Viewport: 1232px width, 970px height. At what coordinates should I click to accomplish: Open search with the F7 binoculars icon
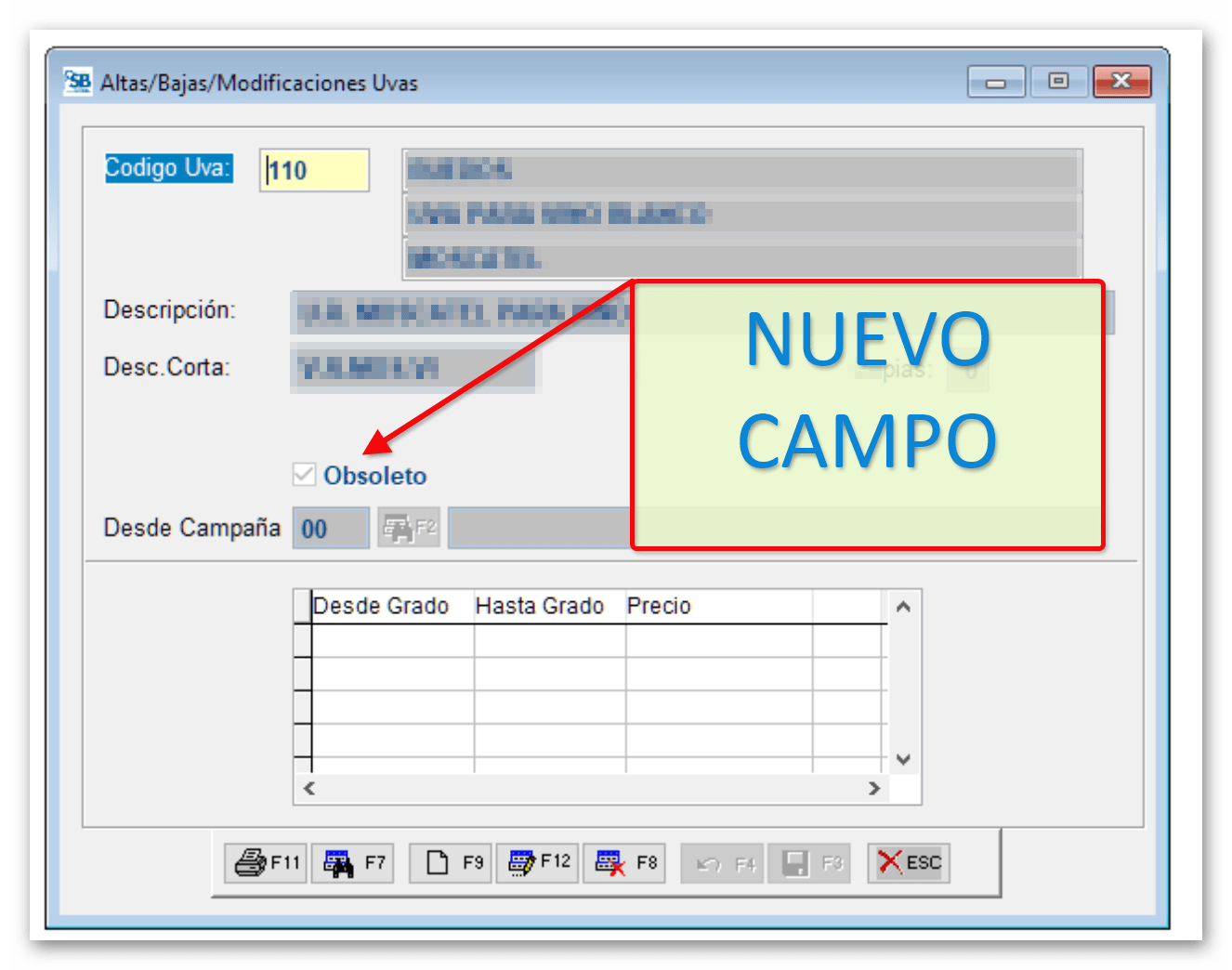pyautogui.click(x=353, y=862)
